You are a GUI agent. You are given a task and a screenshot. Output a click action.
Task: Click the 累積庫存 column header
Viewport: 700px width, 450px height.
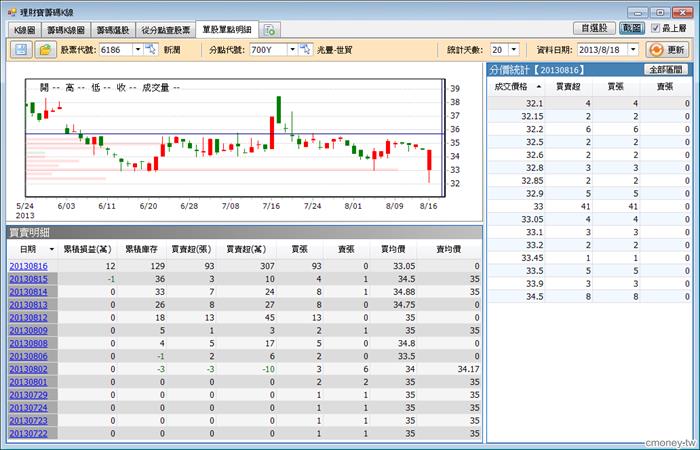(141, 250)
